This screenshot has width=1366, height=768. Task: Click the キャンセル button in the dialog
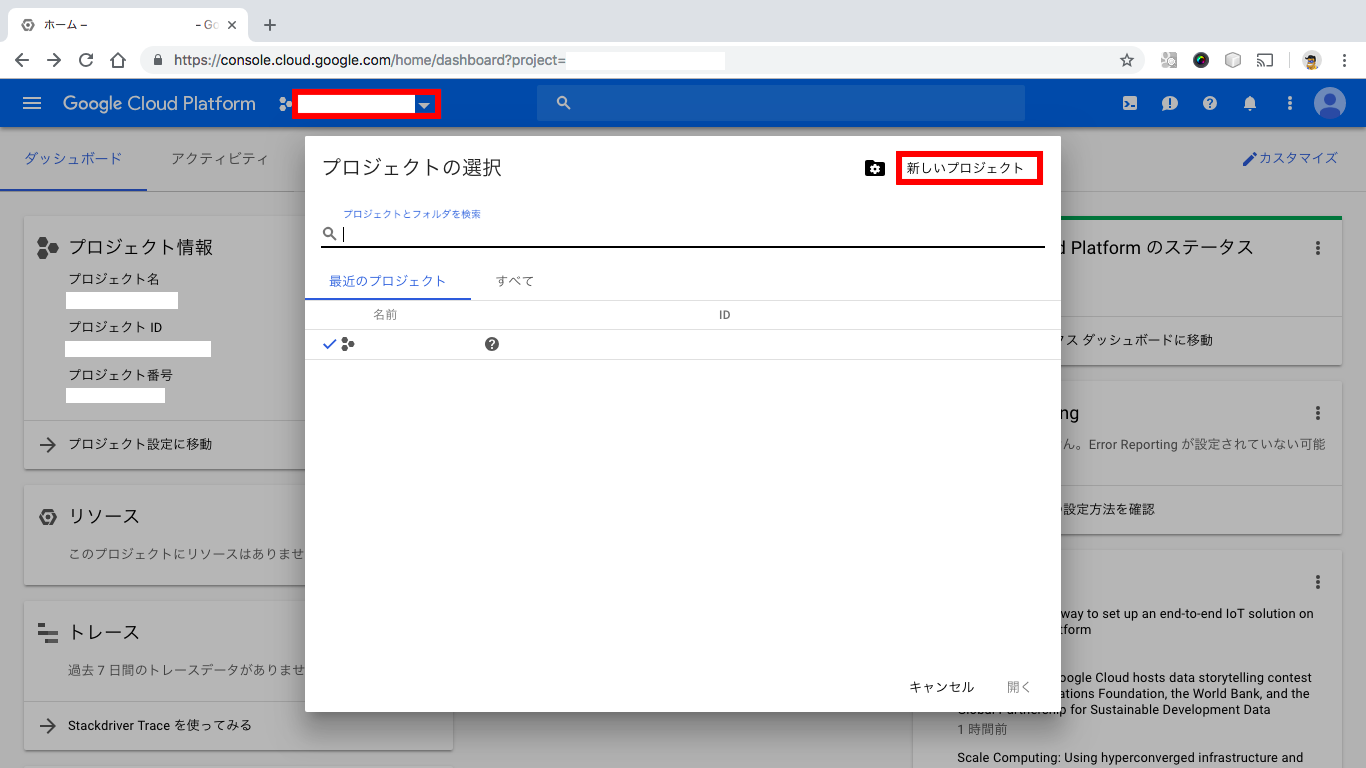pos(941,686)
